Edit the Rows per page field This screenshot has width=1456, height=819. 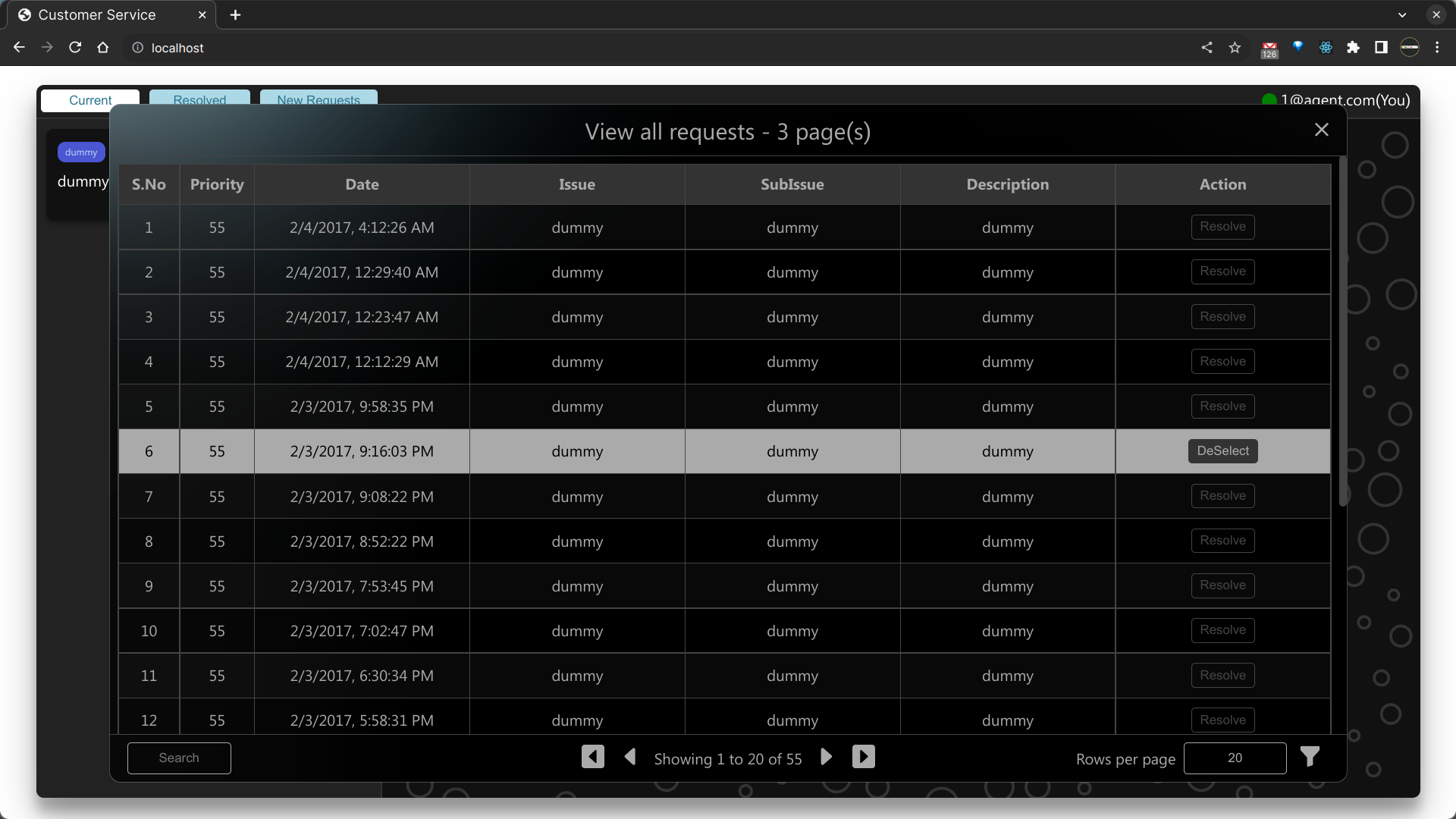coord(1235,758)
